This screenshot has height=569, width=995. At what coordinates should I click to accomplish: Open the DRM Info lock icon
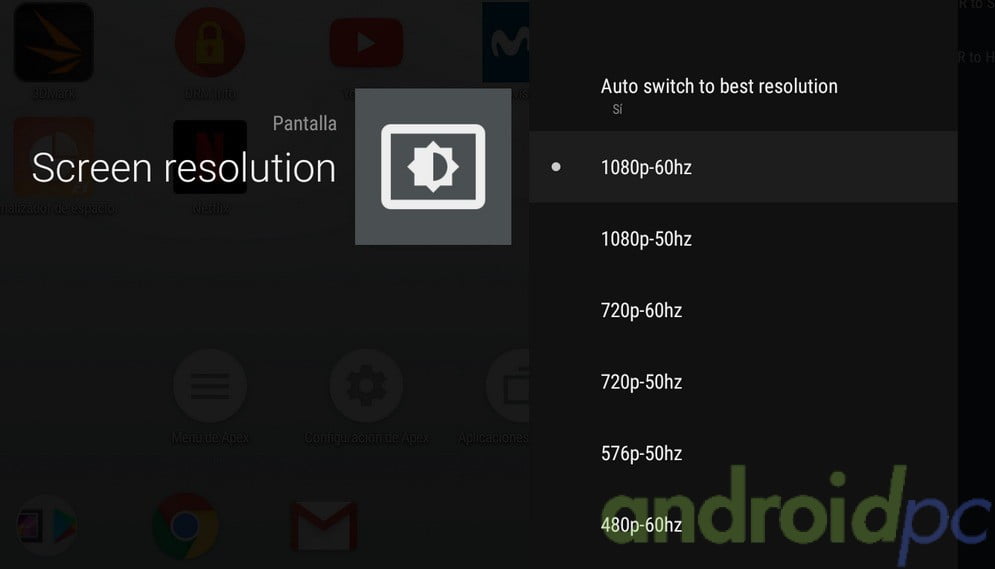tap(210, 43)
